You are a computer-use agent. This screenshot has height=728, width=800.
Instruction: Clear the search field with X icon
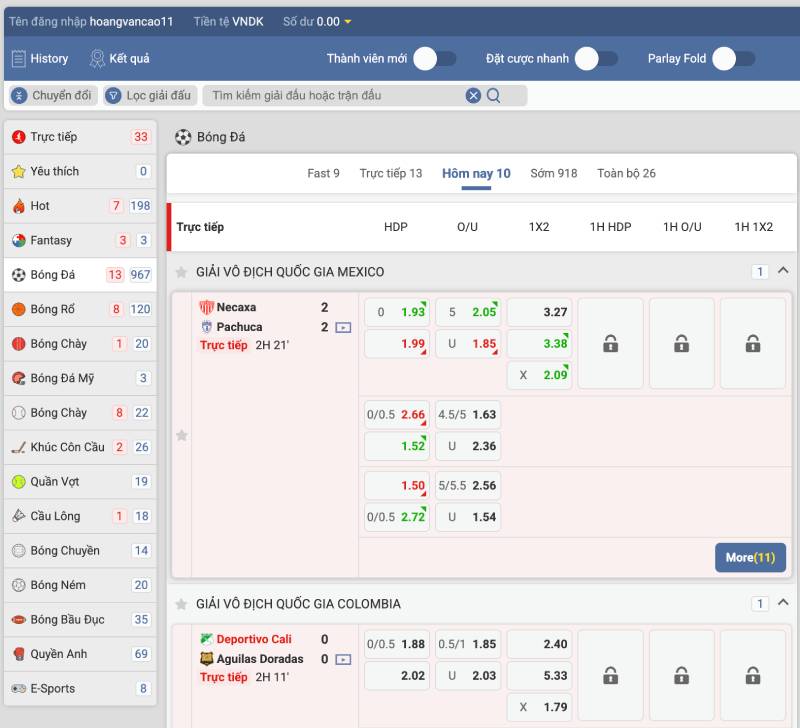[473, 96]
